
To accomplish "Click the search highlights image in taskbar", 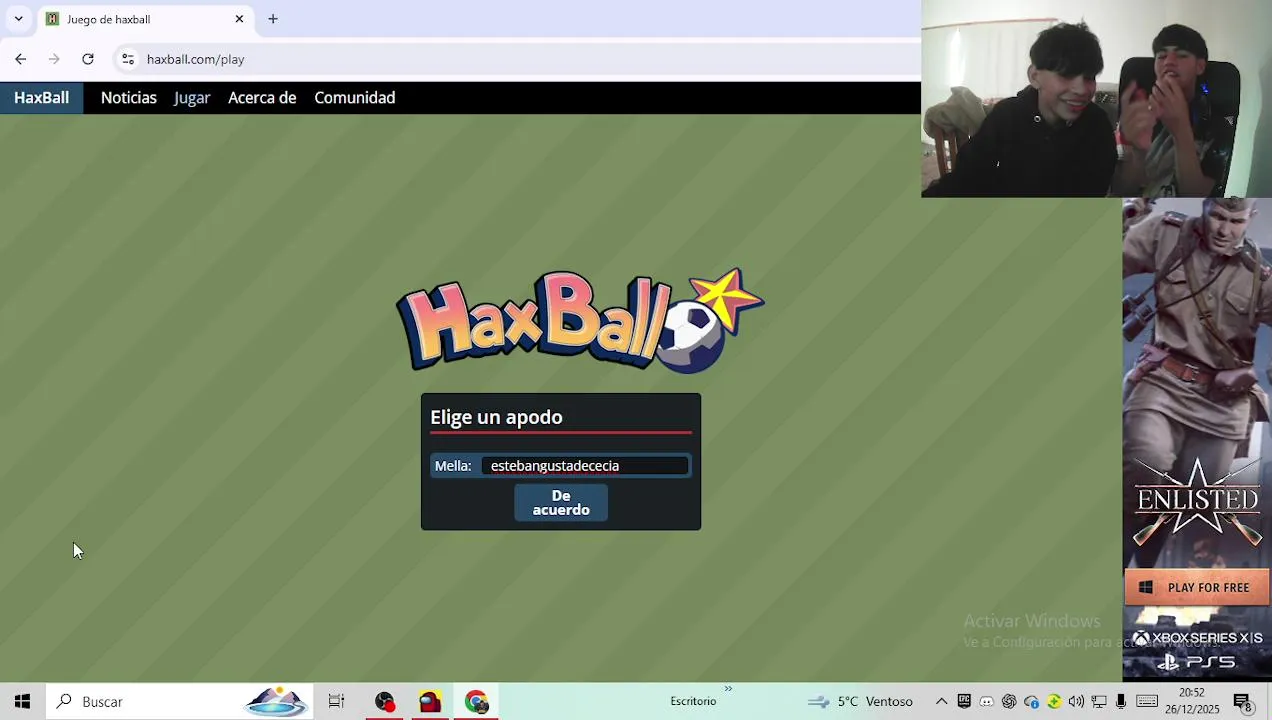I will [276, 702].
